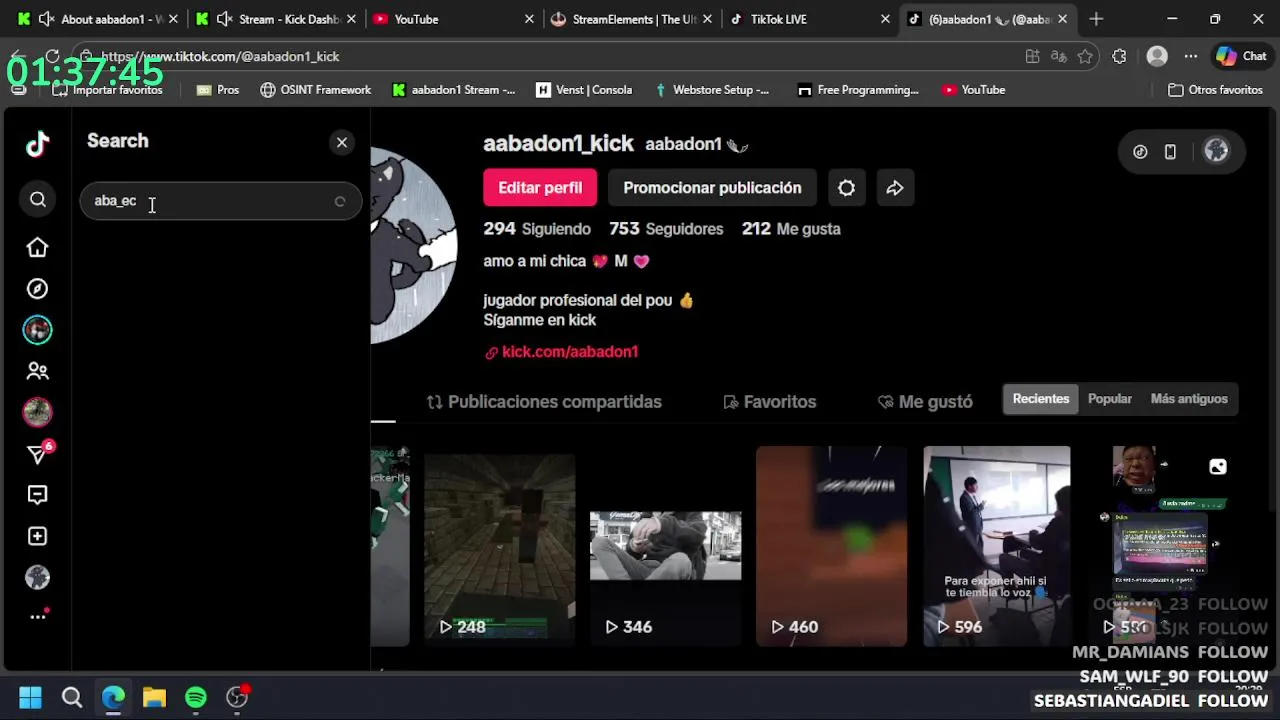The image size is (1280, 720).
Task: Open browser profile avatar icon
Action: [x=1157, y=57]
